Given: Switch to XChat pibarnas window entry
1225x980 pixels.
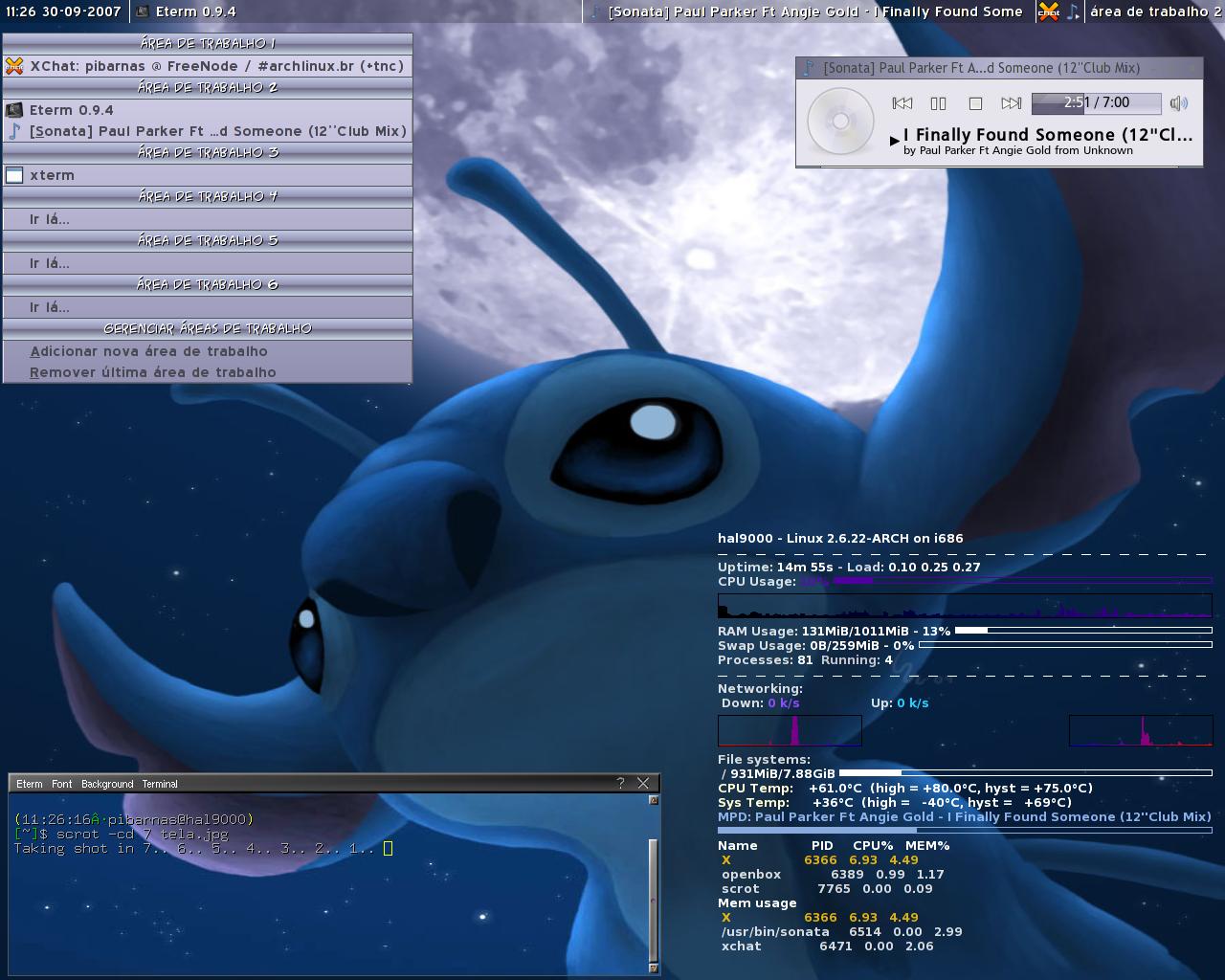Looking at the screenshot, I should (x=208, y=66).
